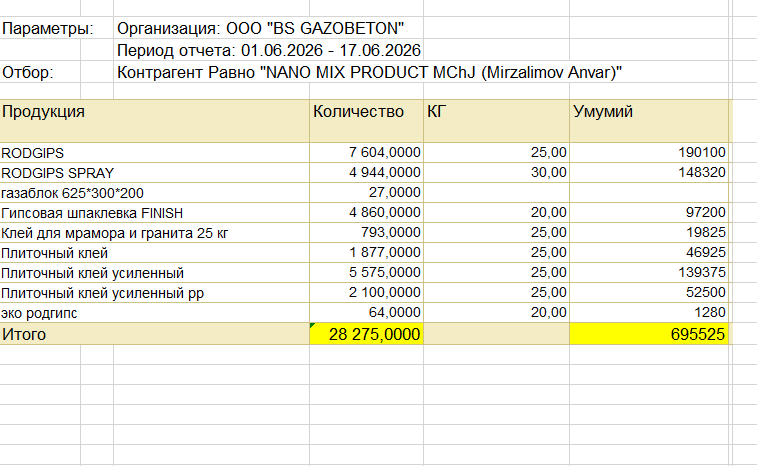
Task: Select the 'Контрагент Равно NANO MIX PRODUCT' cell
Action: (369, 72)
